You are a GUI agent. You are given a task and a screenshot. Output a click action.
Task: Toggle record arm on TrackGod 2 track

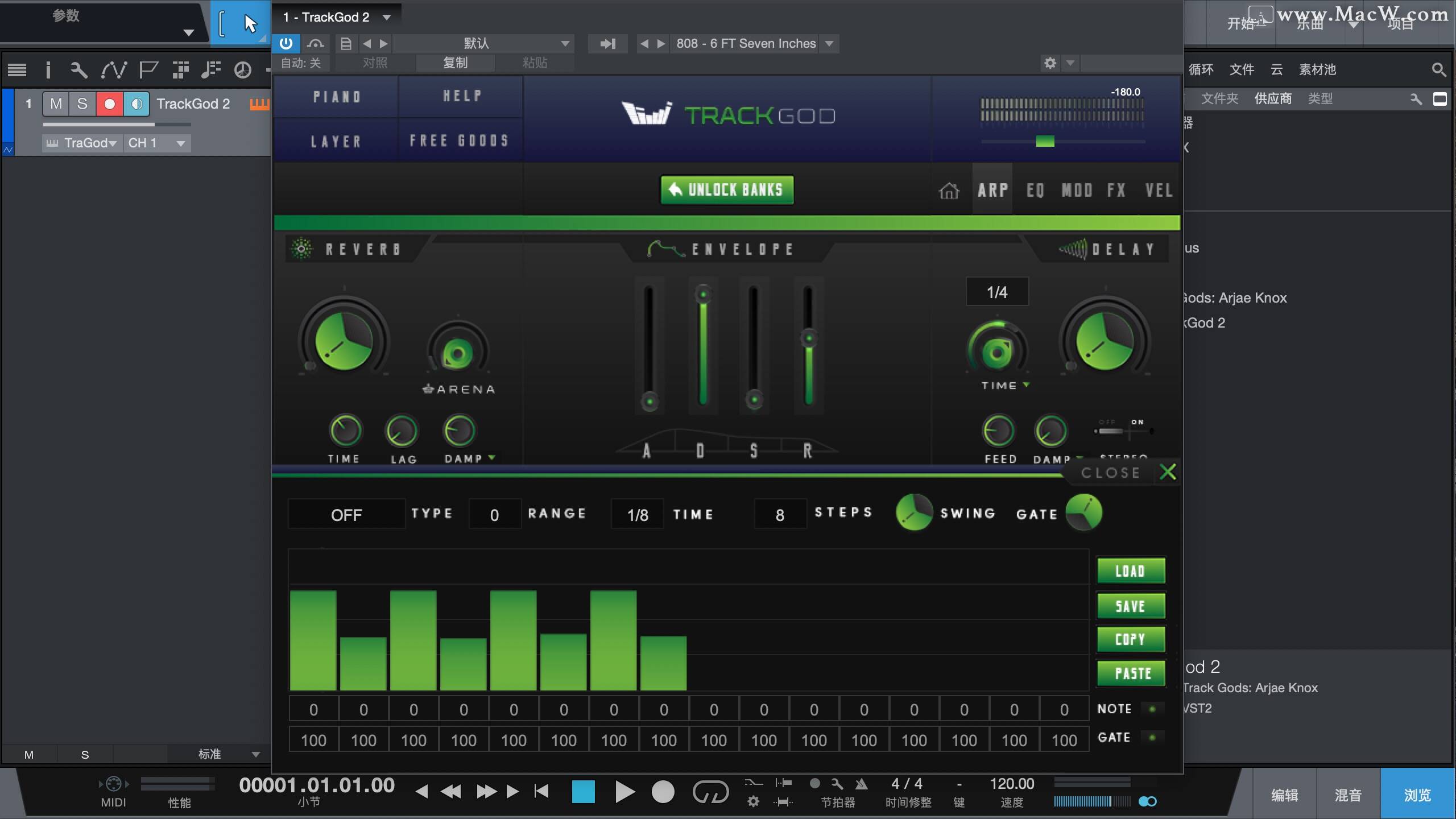pos(110,104)
